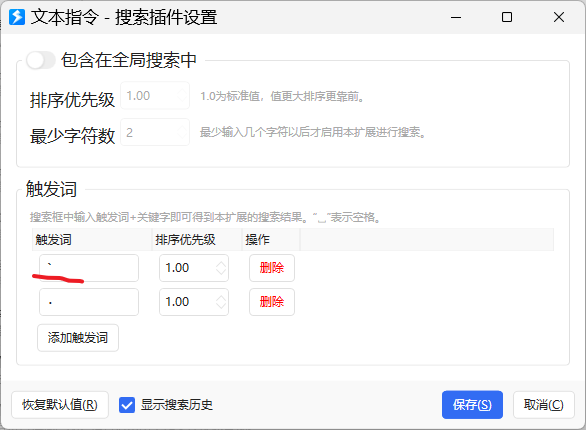Uncheck the 显示搜索历史 checkbox

[x=127, y=405]
